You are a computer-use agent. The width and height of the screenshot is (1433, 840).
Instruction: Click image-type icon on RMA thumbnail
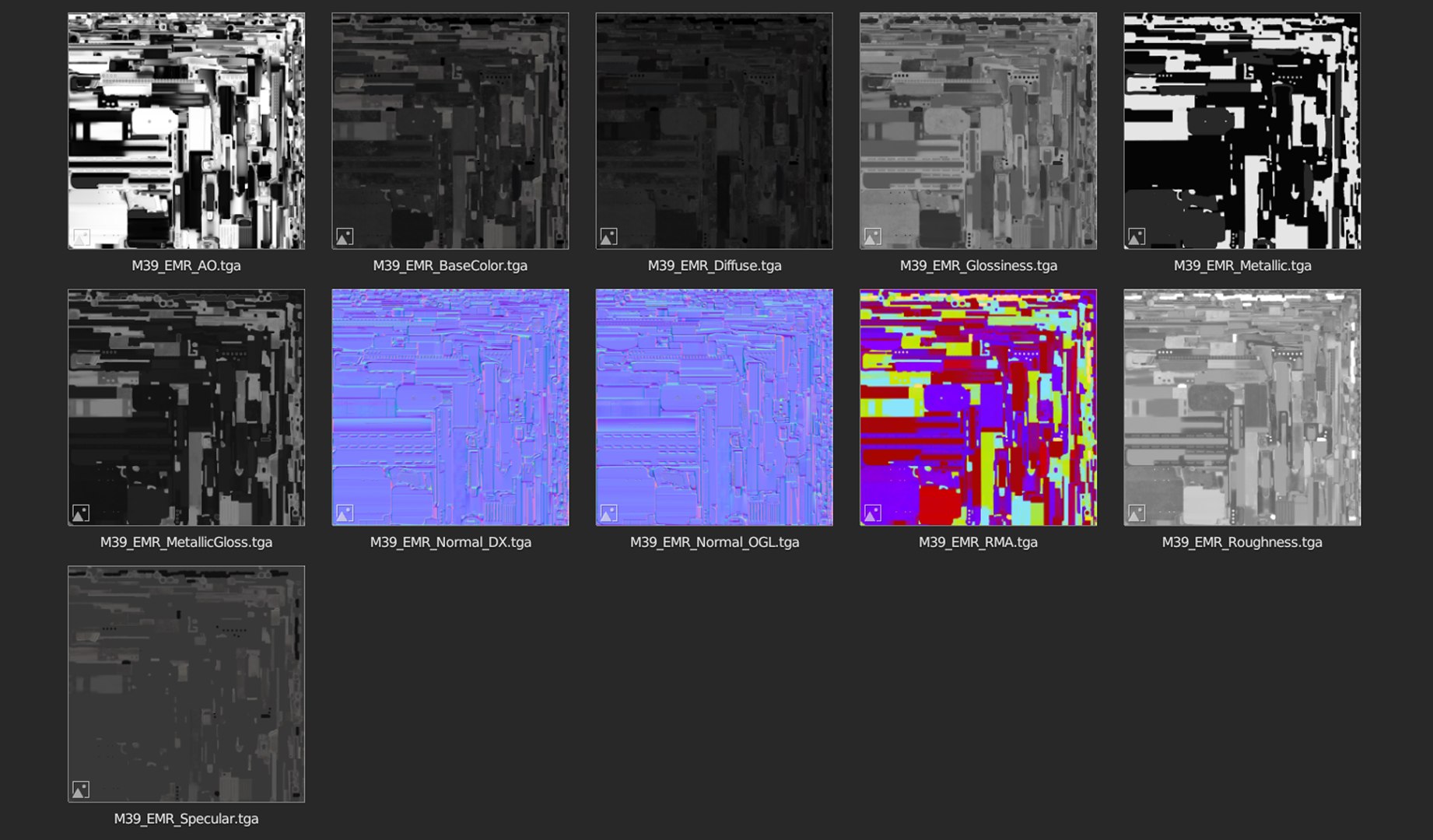(x=873, y=513)
